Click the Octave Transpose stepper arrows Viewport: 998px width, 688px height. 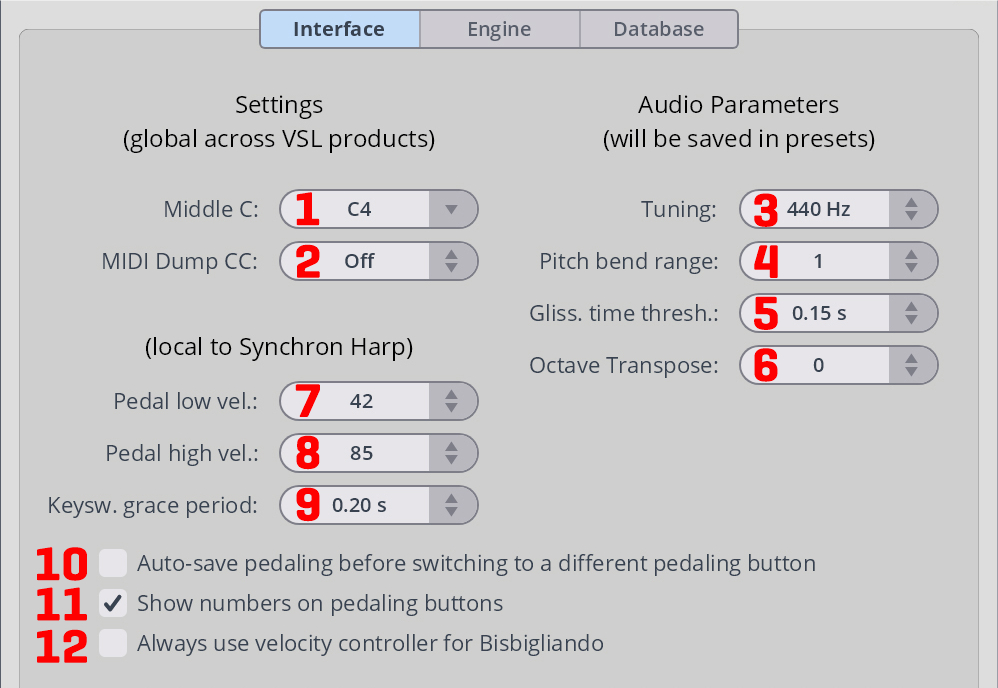tap(911, 365)
